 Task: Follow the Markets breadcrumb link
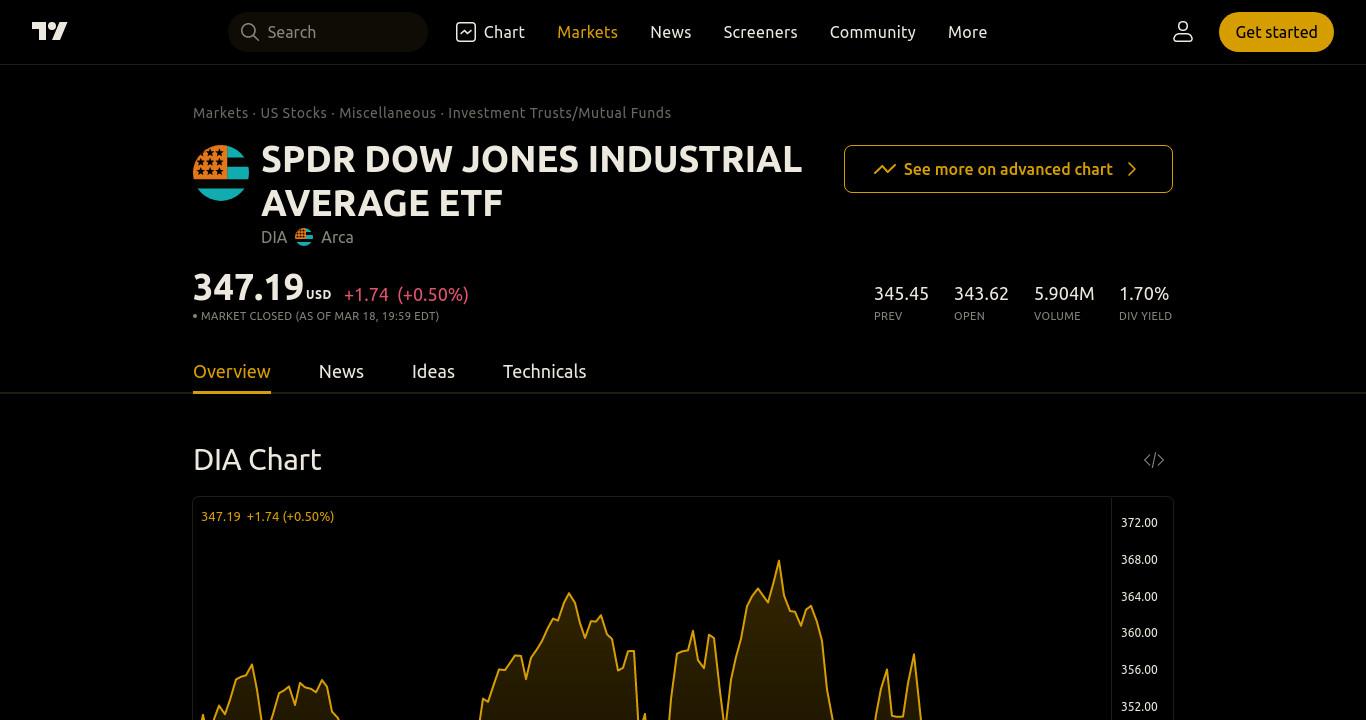pos(220,113)
